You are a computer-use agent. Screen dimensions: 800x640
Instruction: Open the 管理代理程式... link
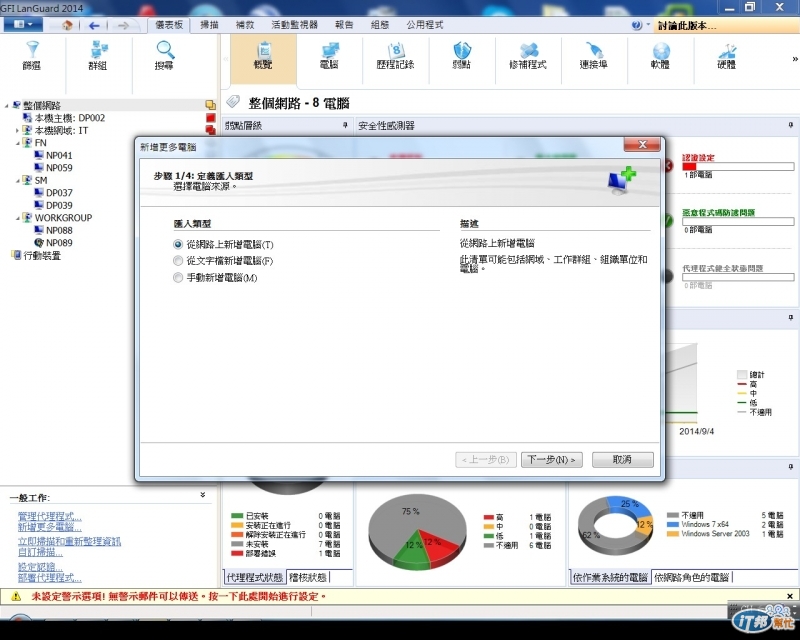pyautogui.click(x=49, y=516)
